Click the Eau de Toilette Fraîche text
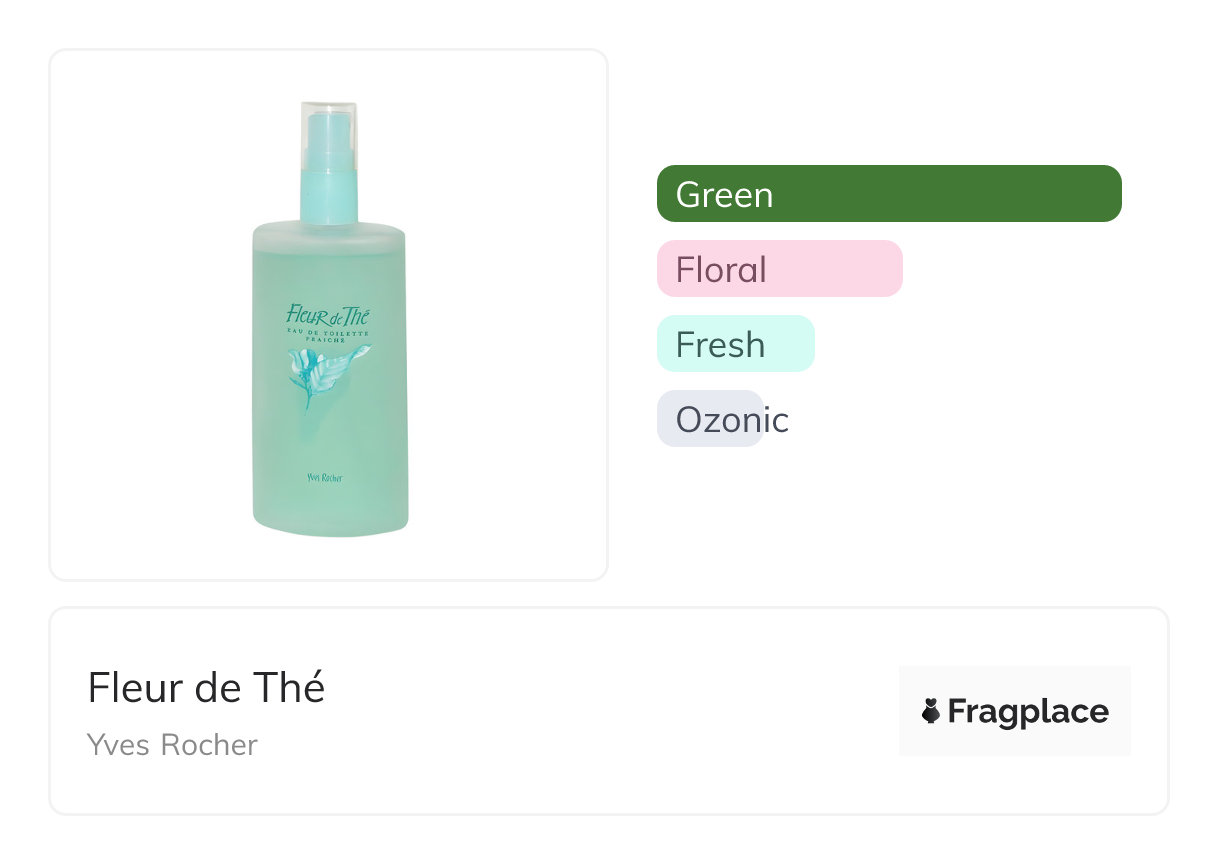Viewport: 1218px width, 864px height. click(328, 335)
